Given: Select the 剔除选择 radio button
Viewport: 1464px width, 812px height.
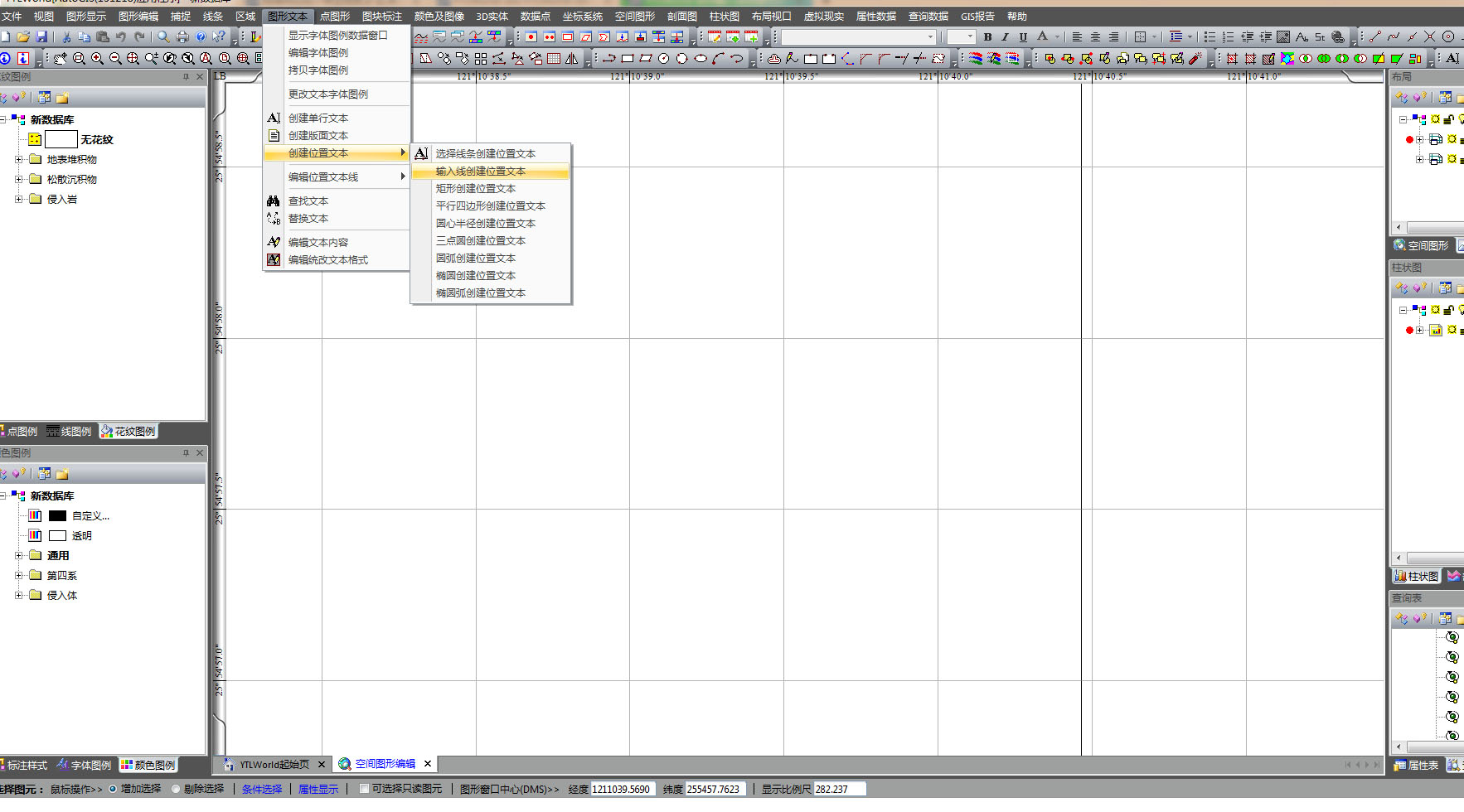Looking at the screenshot, I should click(x=176, y=789).
